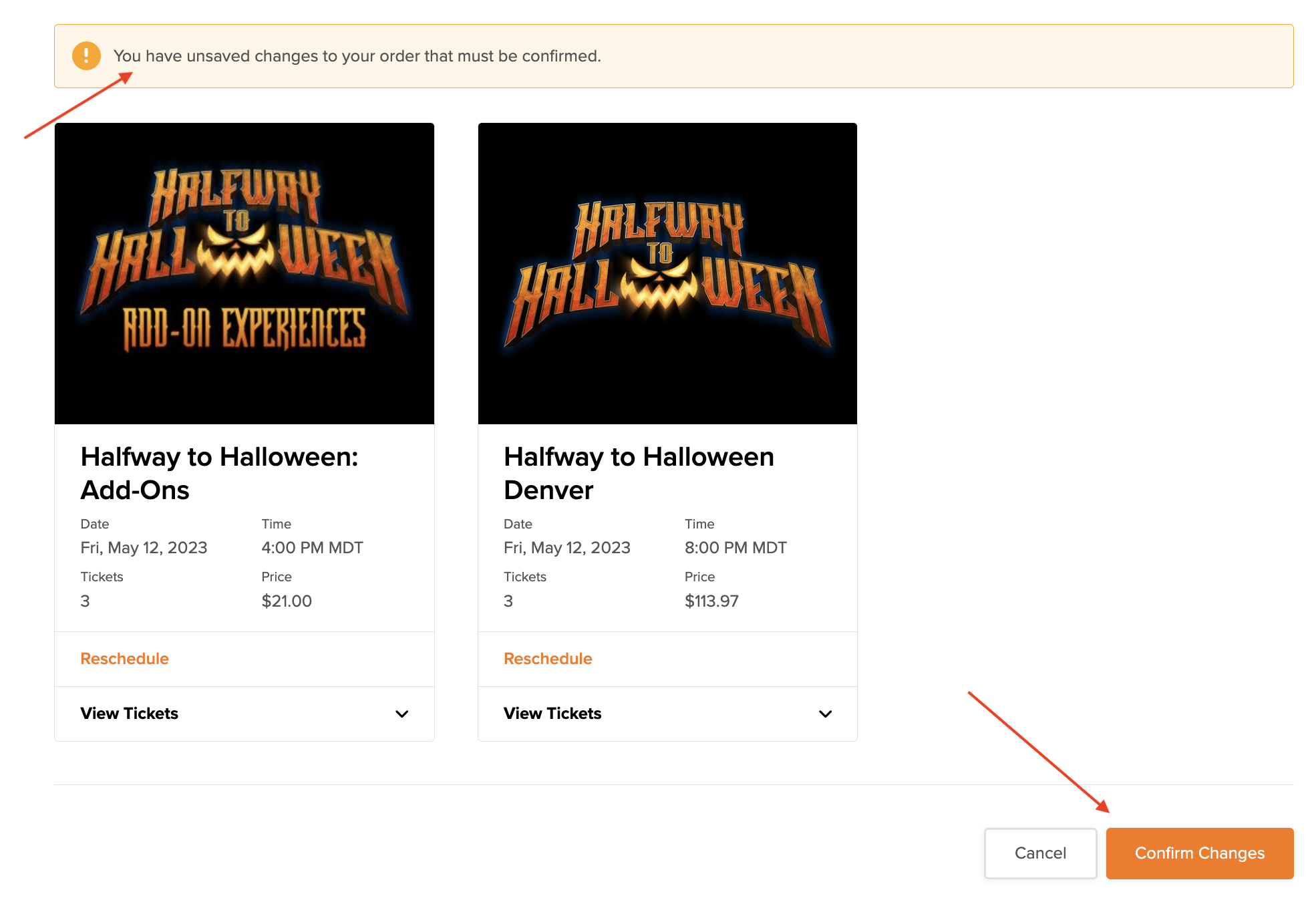Click the orange warning exclamation icon

(x=86, y=56)
